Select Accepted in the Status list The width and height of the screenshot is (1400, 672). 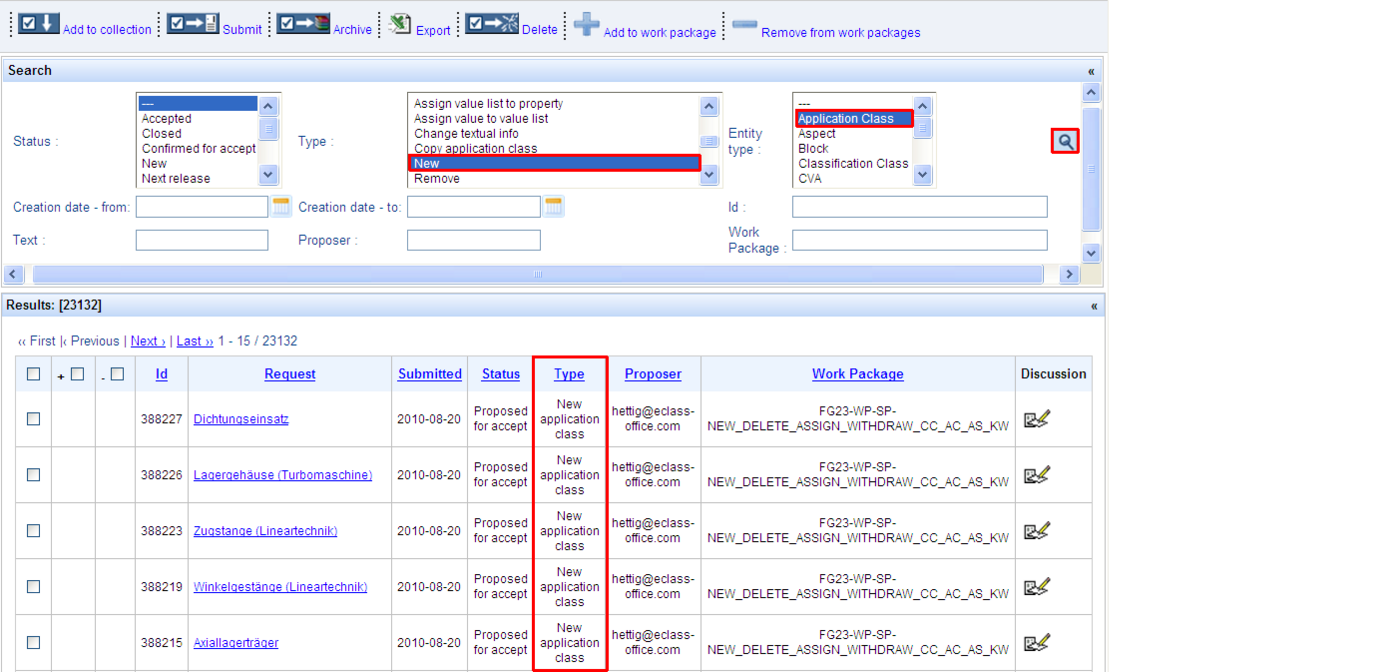[x=166, y=119]
